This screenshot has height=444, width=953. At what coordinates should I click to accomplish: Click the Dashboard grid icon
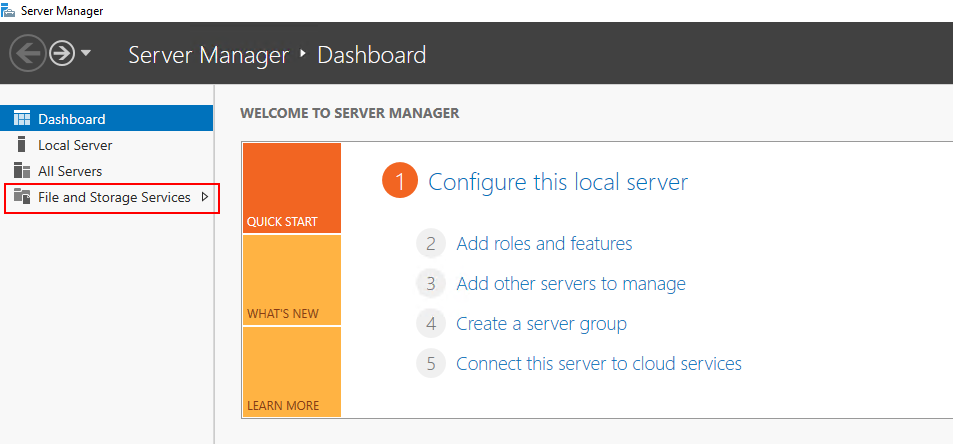[22, 118]
